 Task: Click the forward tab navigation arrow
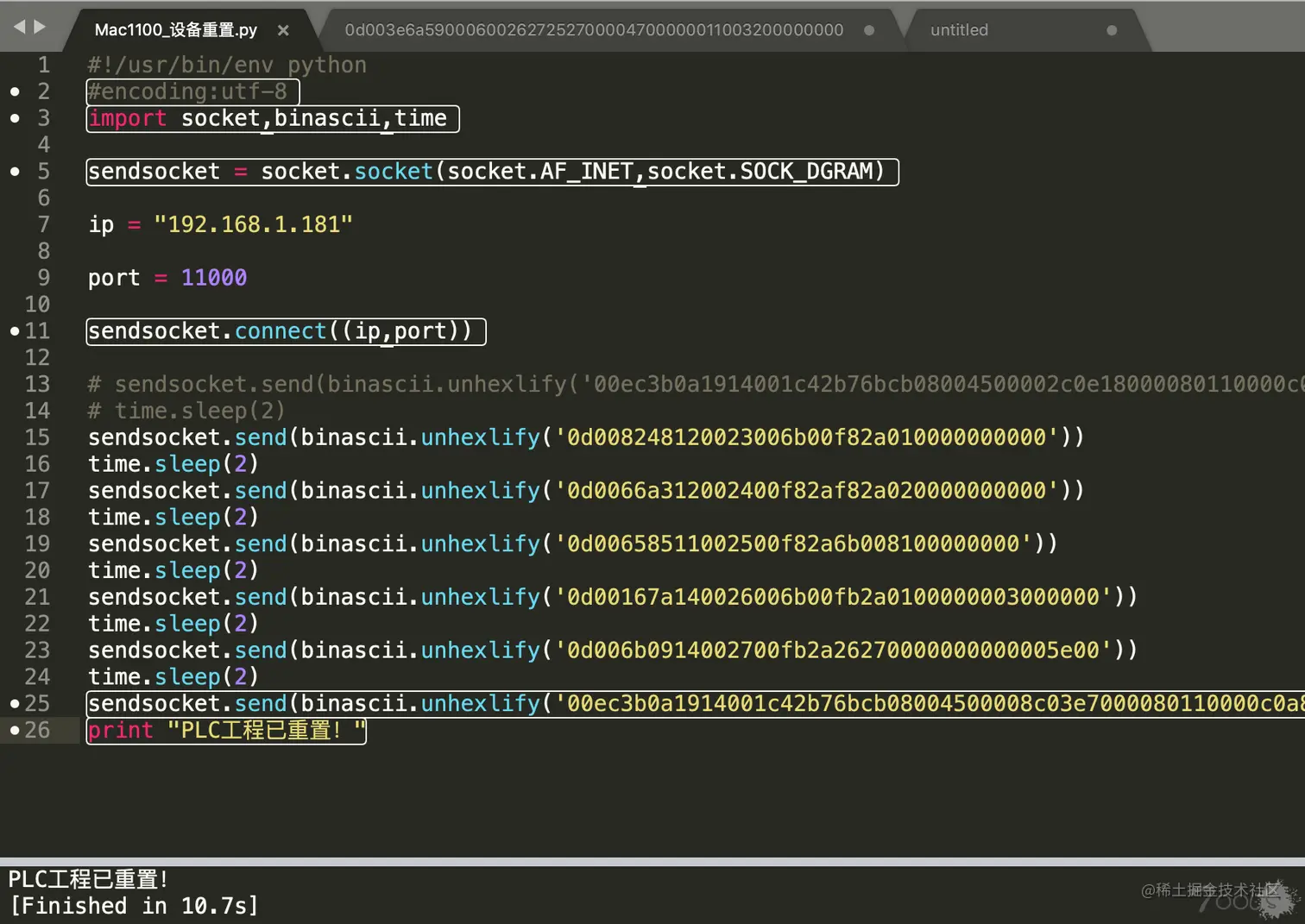click(x=39, y=27)
